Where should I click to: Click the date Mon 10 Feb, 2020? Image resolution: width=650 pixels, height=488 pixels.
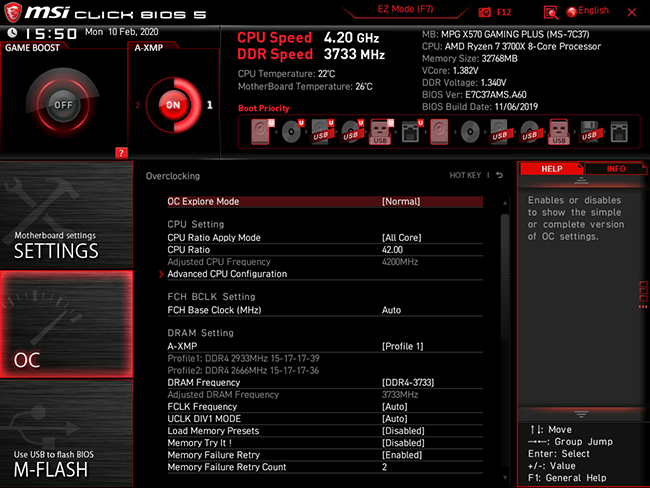tap(121, 32)
